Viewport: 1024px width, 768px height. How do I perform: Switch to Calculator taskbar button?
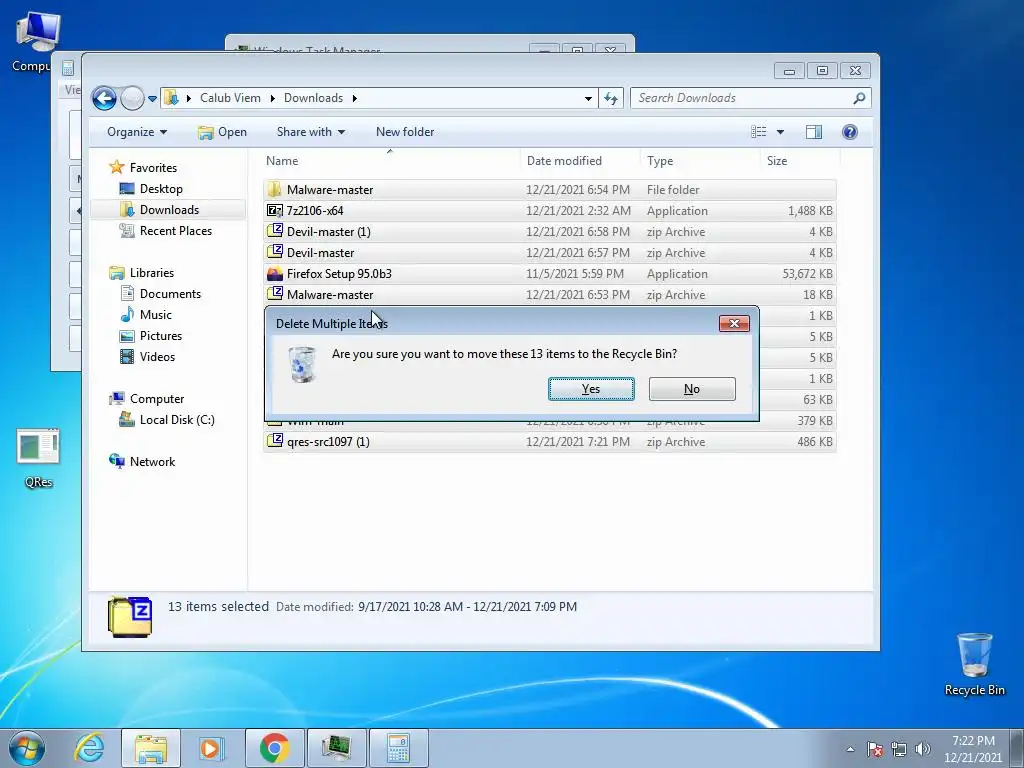tap(399, 748)
